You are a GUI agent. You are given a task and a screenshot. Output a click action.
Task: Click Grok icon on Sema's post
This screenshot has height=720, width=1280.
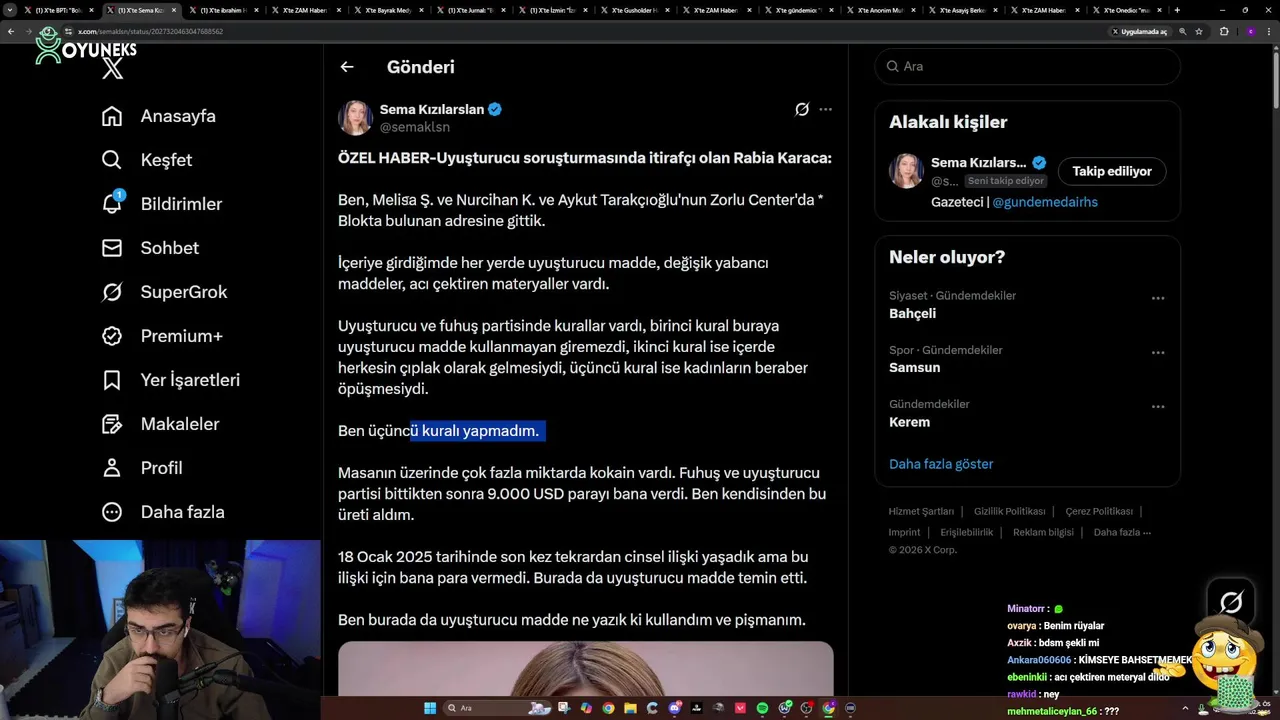pos(801,109)
